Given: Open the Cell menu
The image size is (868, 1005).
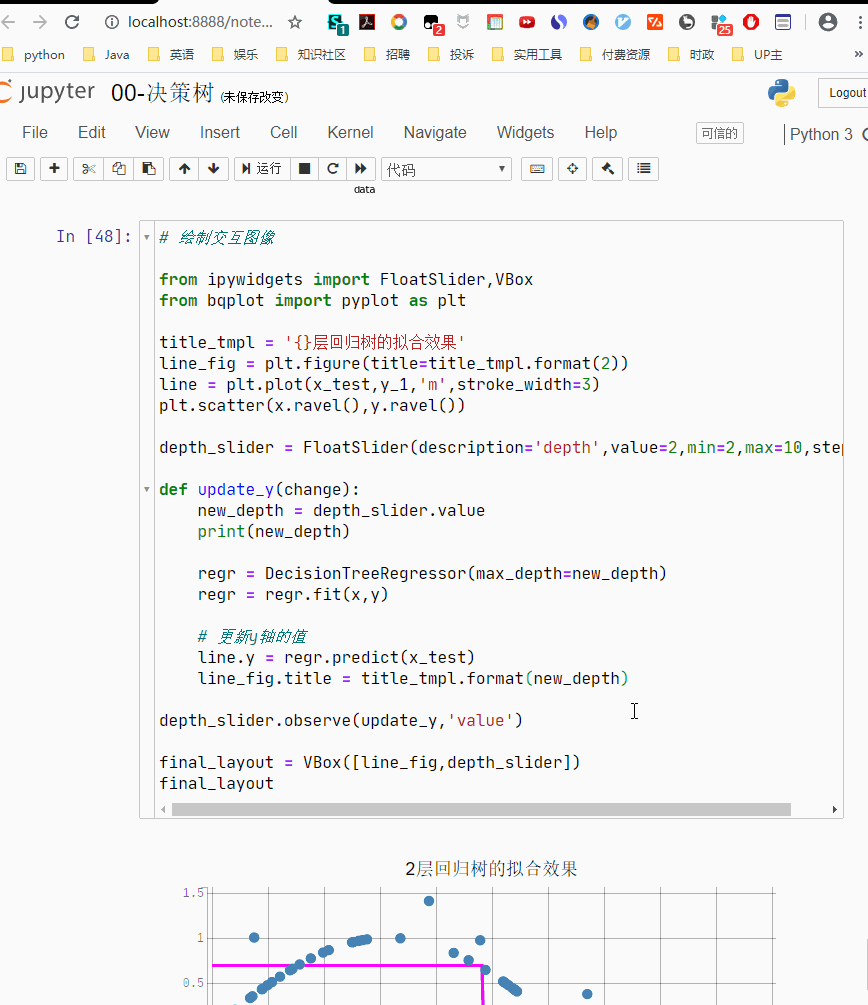Looking at the screenshot, I should click(x=283, y=133).
